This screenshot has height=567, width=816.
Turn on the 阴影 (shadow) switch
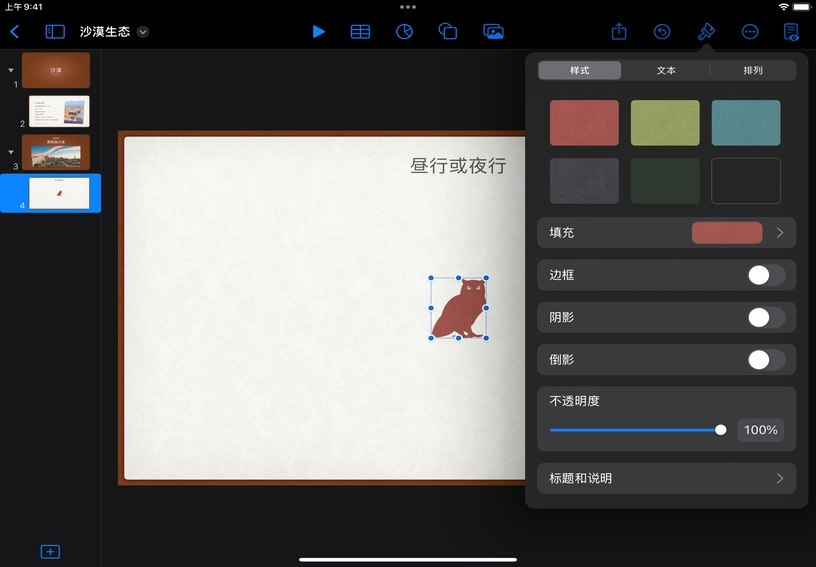pos(766,318)
